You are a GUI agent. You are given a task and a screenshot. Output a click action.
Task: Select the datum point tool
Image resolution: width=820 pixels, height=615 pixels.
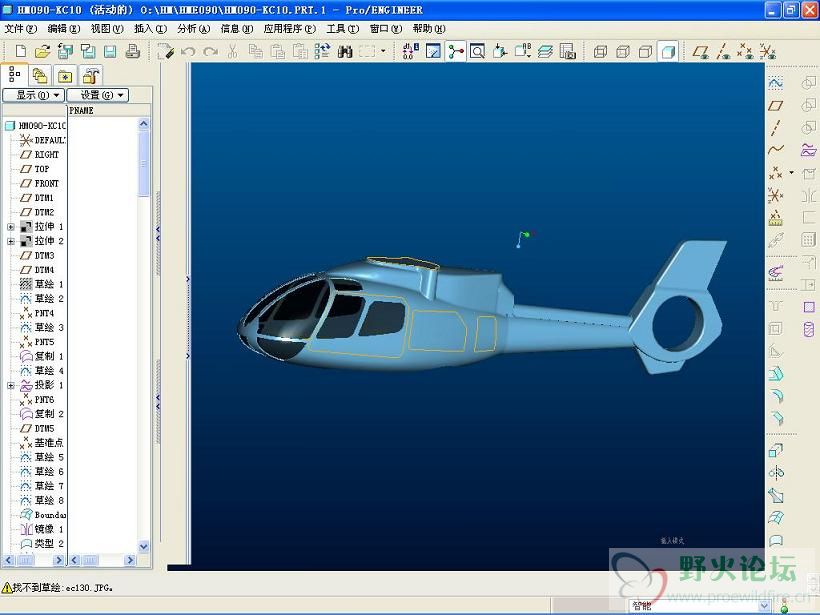pyautogui.click(x=776, y=172)
